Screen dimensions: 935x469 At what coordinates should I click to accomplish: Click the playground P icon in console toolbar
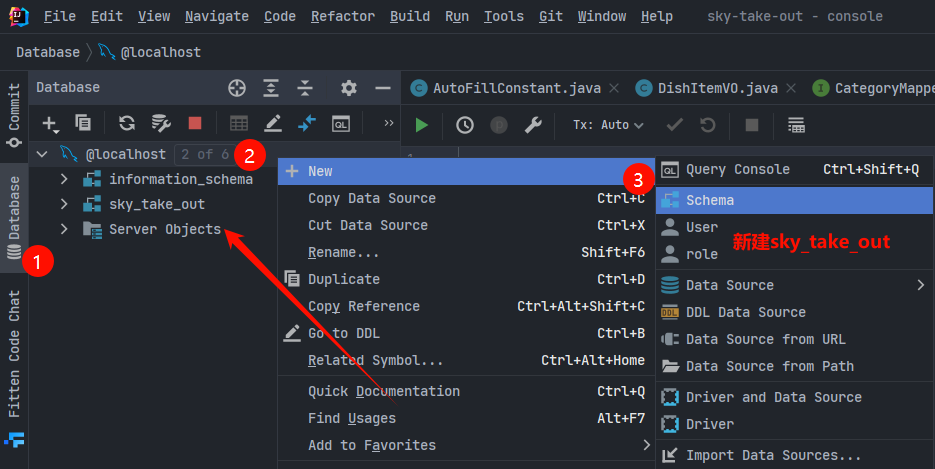[499, 125]
